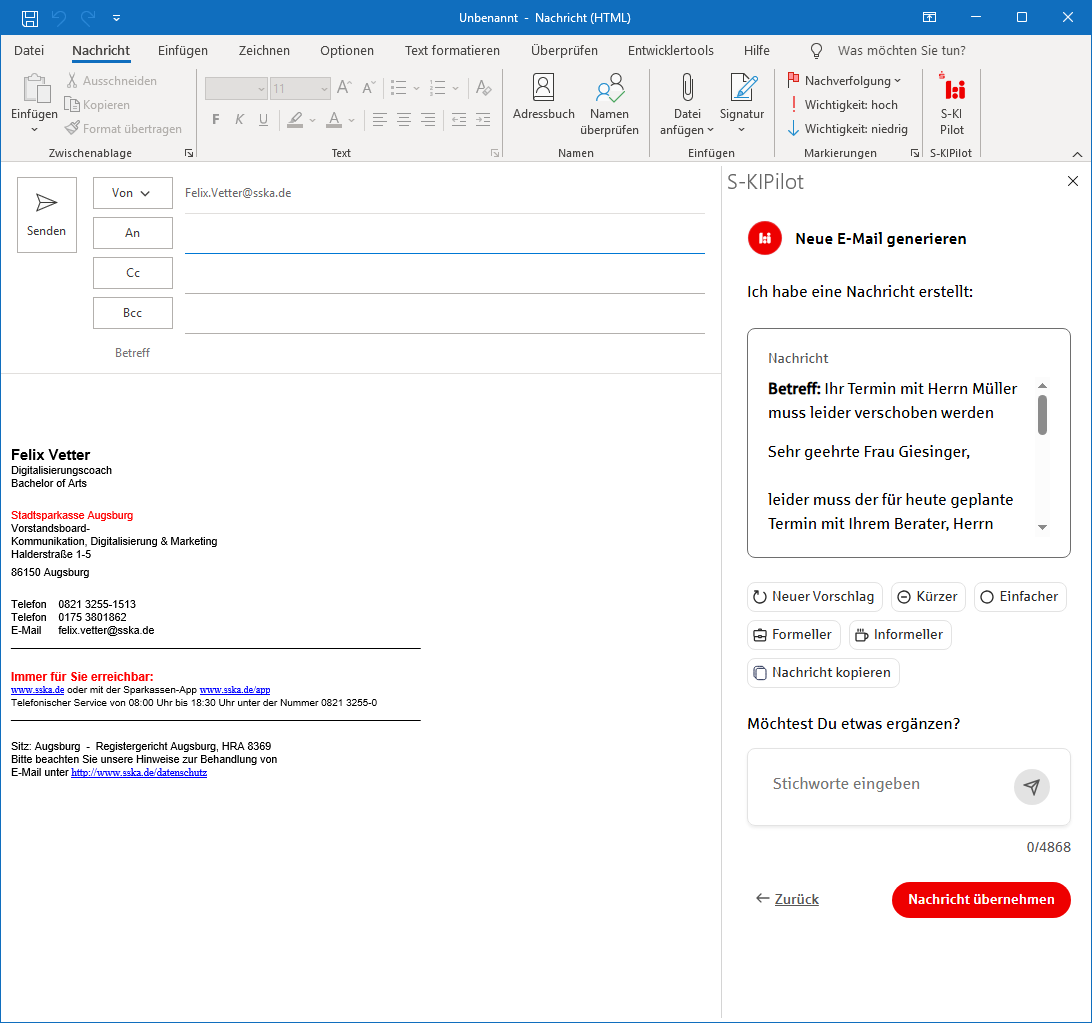
Task: Submit keywords with the send arrow icon
Action: 1032,787
